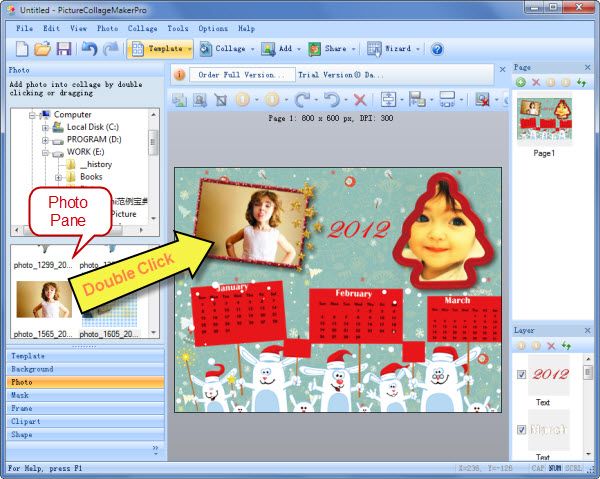Toggle visibility checkbox of the 2012 text layer
This screenshot has width=600, height=479.
tap(521, 374)
